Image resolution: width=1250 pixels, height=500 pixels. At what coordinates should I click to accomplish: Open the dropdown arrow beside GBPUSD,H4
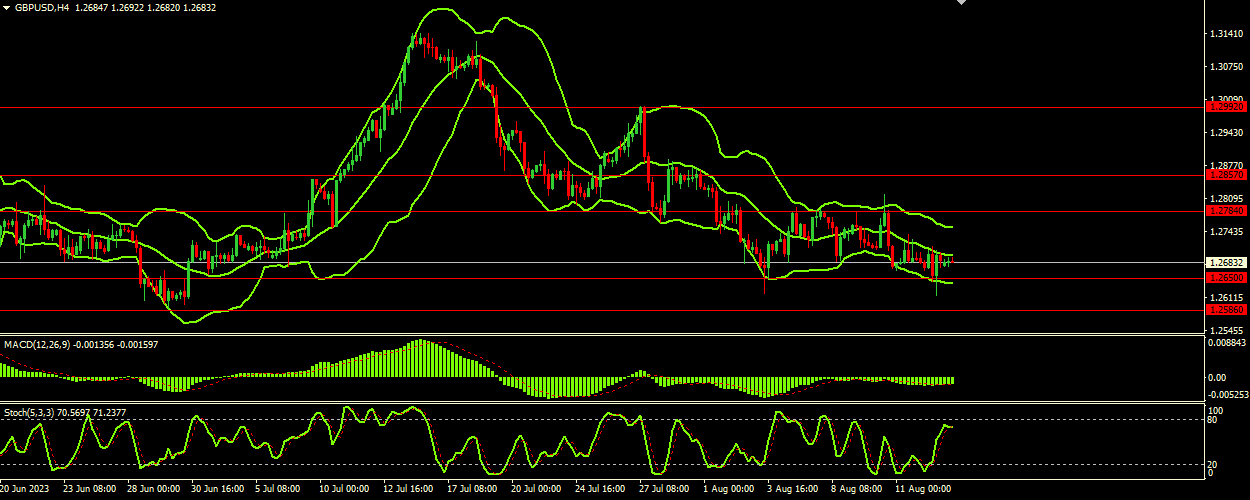click(x=6, y=7)
